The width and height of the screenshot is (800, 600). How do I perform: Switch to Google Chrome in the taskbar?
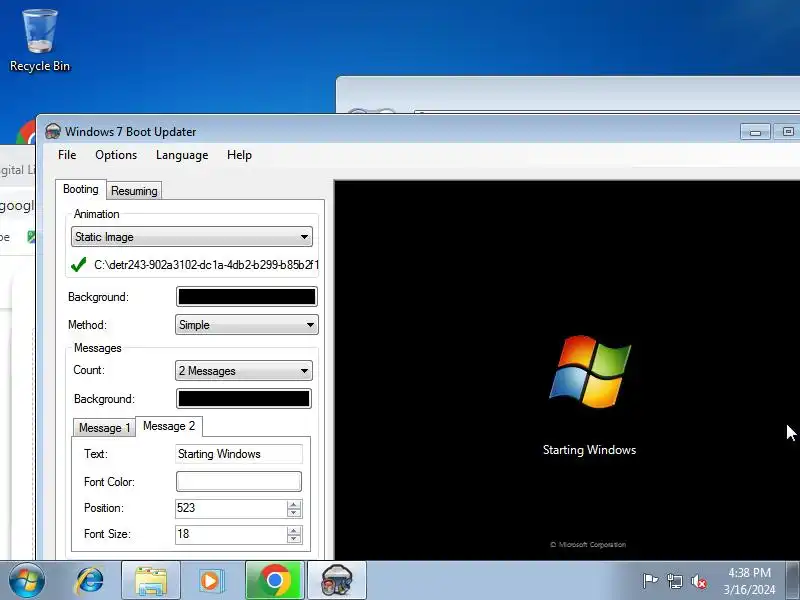tap(274, 581)
